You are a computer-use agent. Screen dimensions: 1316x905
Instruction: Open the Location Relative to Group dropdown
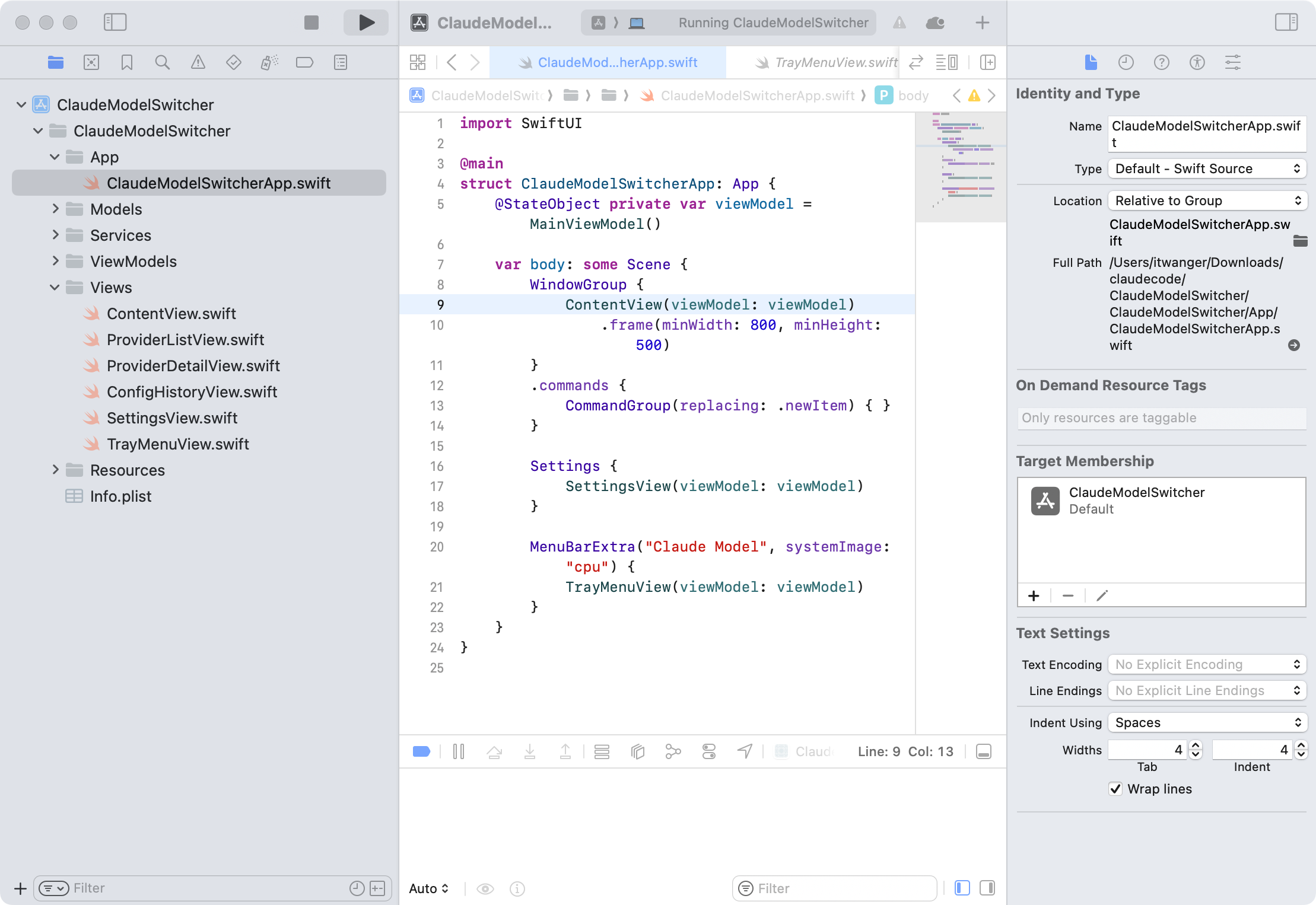coord(1207,200)
